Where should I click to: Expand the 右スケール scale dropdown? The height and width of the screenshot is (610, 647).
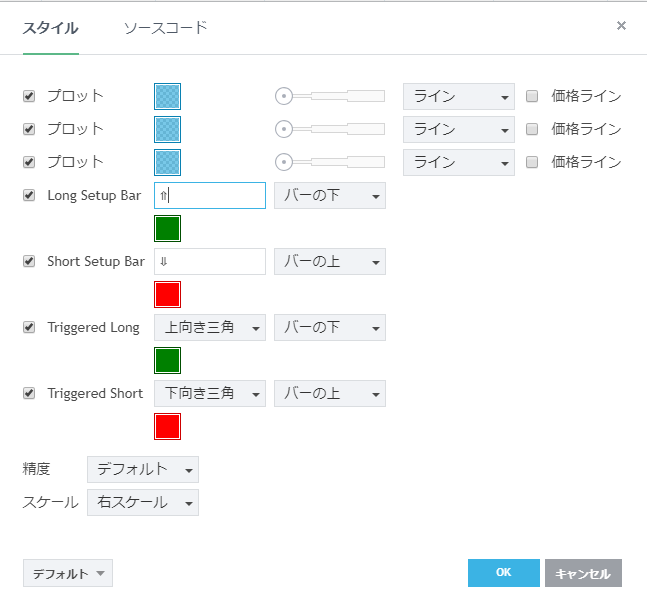(x=142, y=502)
